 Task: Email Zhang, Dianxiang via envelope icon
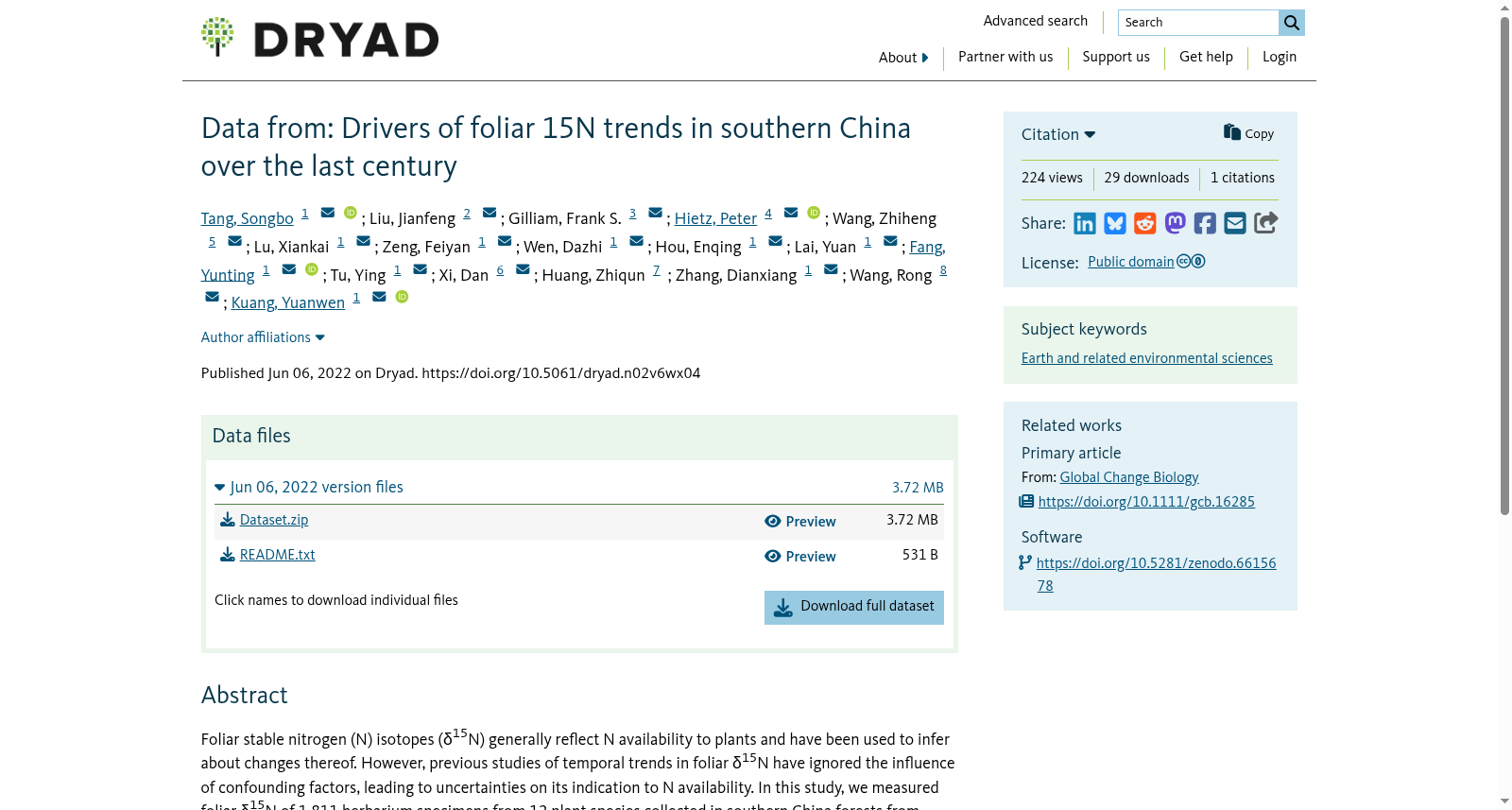click(x=831, y=269)
